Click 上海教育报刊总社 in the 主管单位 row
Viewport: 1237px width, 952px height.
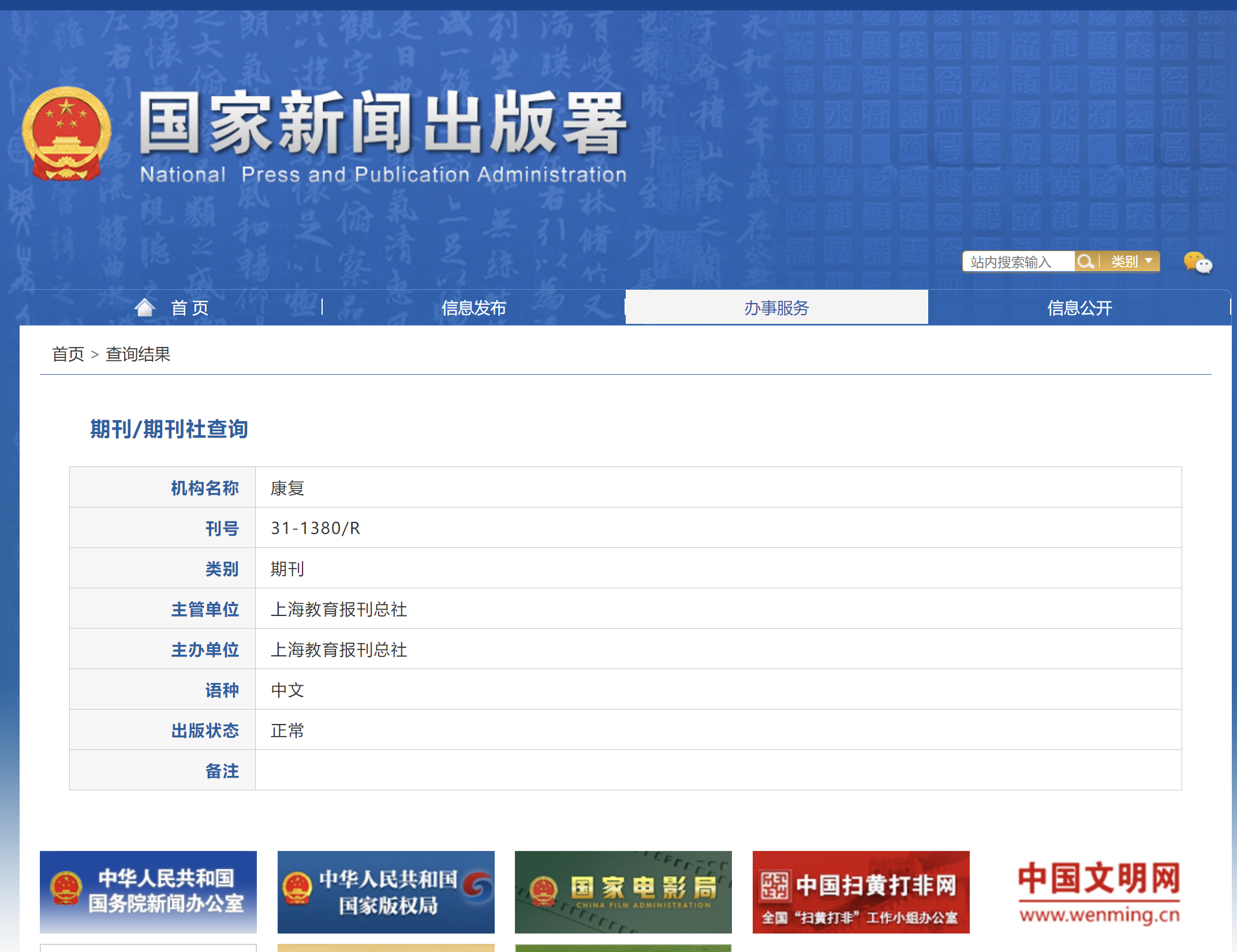pos(339,609)
